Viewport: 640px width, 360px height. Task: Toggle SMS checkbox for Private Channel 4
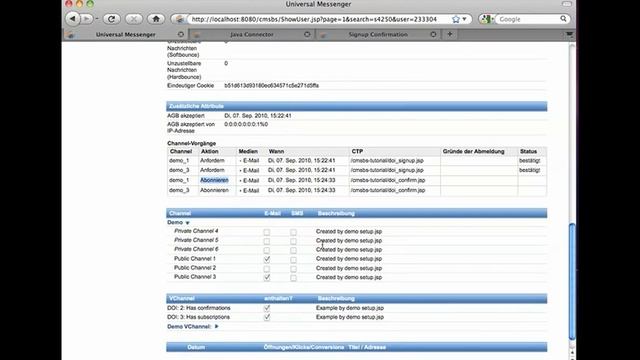tap(293, 232)
